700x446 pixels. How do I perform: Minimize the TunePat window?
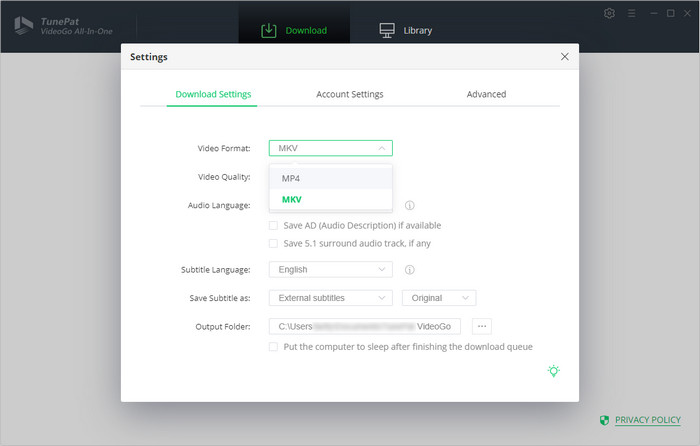654,13
